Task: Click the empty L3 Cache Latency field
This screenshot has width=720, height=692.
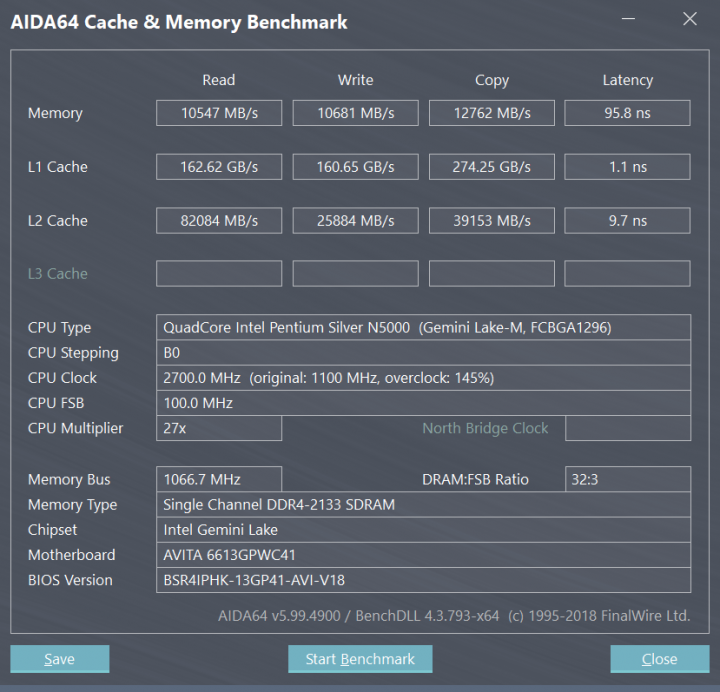Action: (x=627, y=274)
